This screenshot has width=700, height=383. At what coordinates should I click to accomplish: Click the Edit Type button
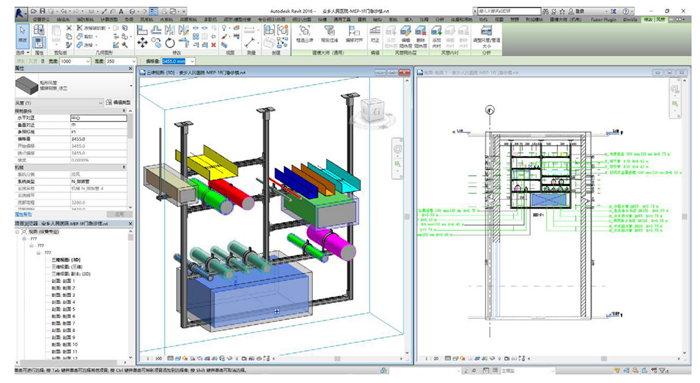[118, 103]
